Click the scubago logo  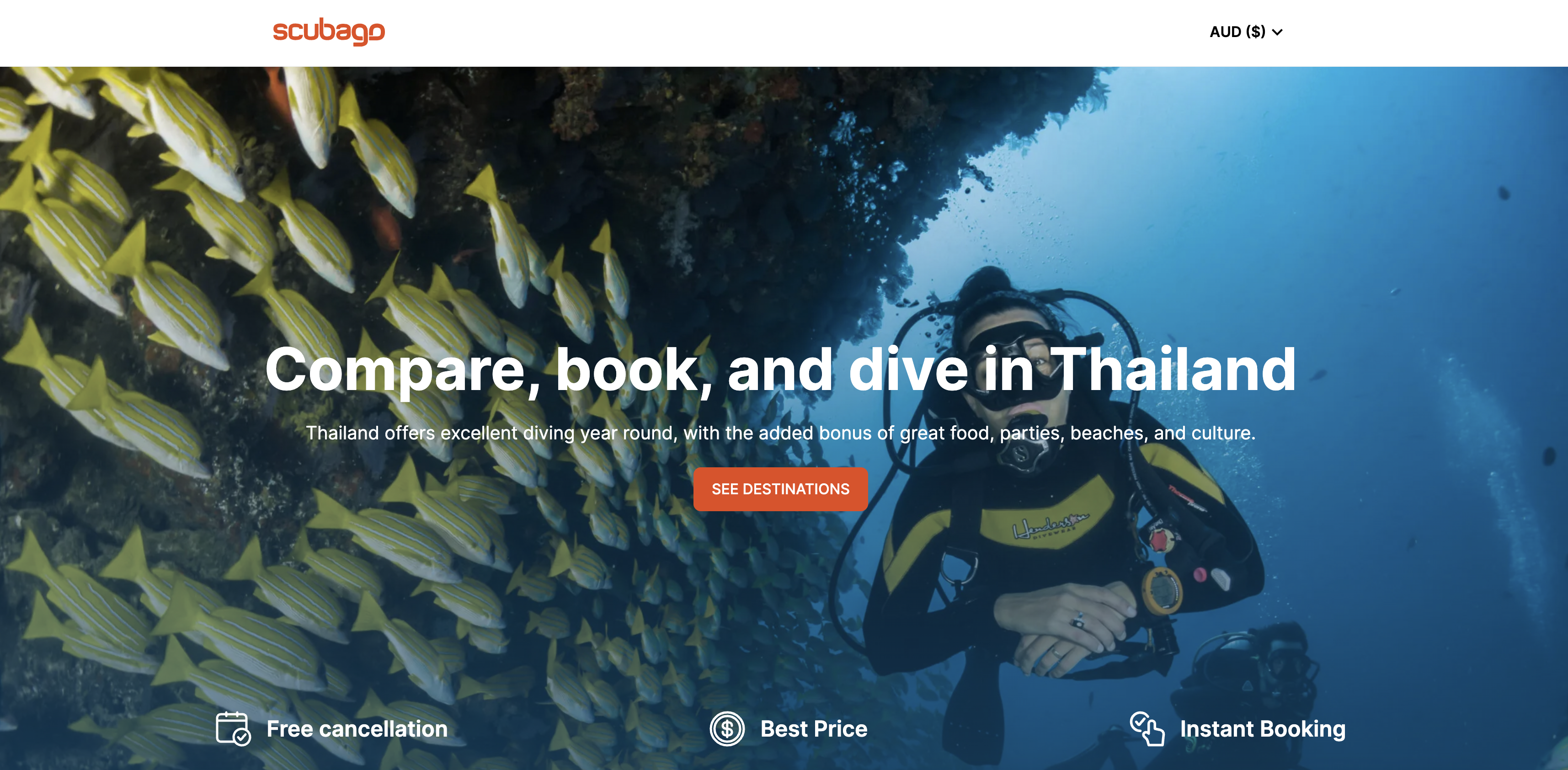[329, 32]
